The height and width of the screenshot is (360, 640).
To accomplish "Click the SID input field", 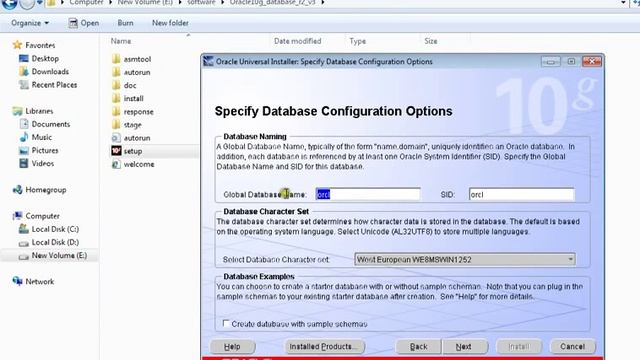I will coord(522,194).
